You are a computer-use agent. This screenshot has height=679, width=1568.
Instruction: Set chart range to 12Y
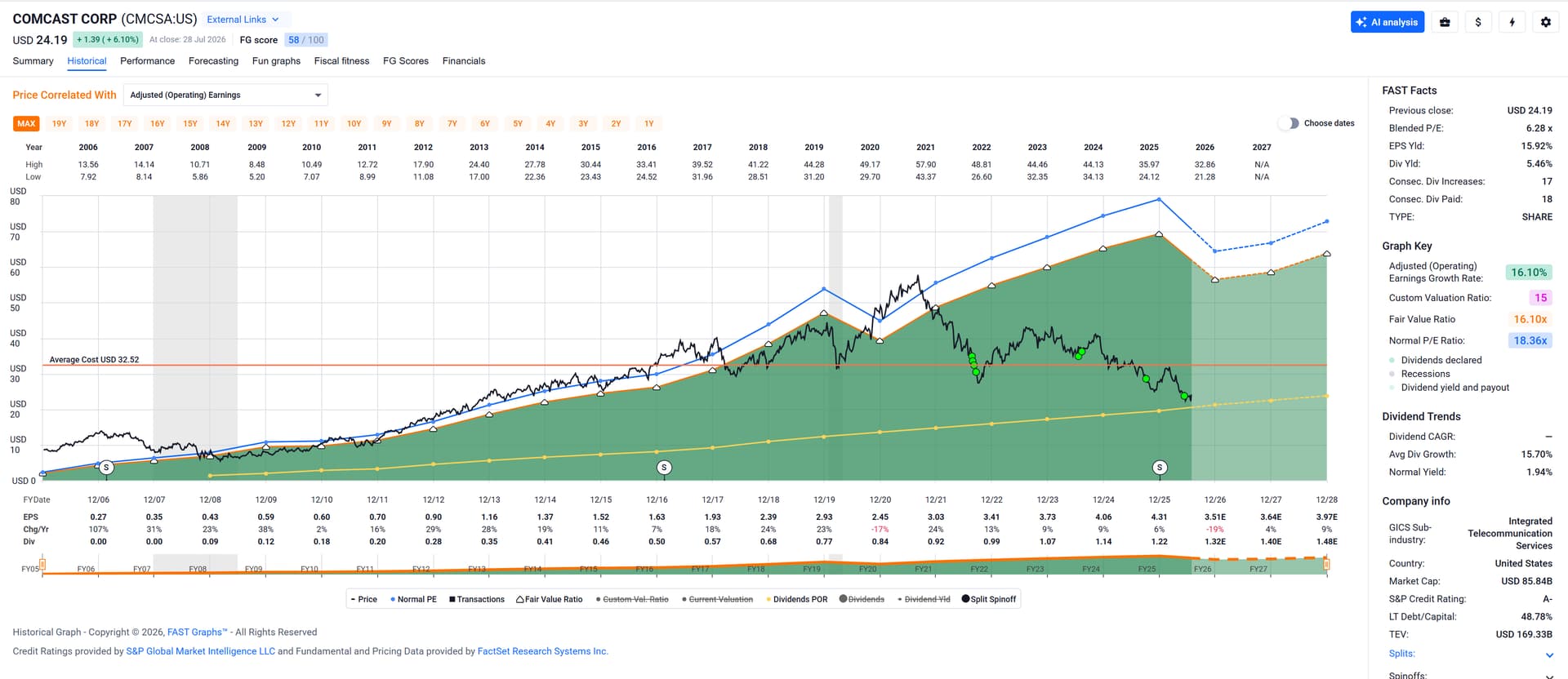coord(288,123)
